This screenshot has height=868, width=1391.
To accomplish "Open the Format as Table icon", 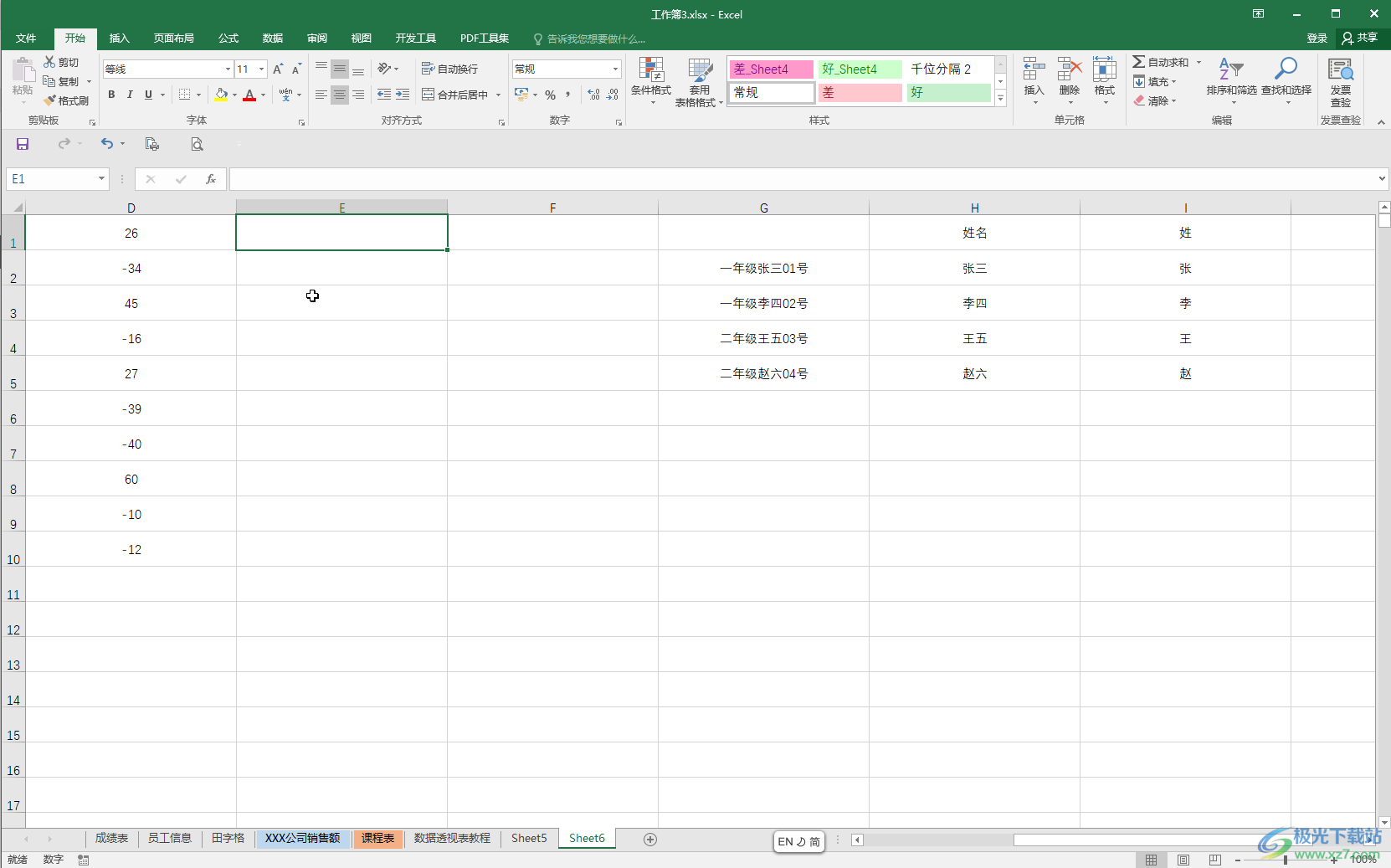I will (x=700, y=69).
